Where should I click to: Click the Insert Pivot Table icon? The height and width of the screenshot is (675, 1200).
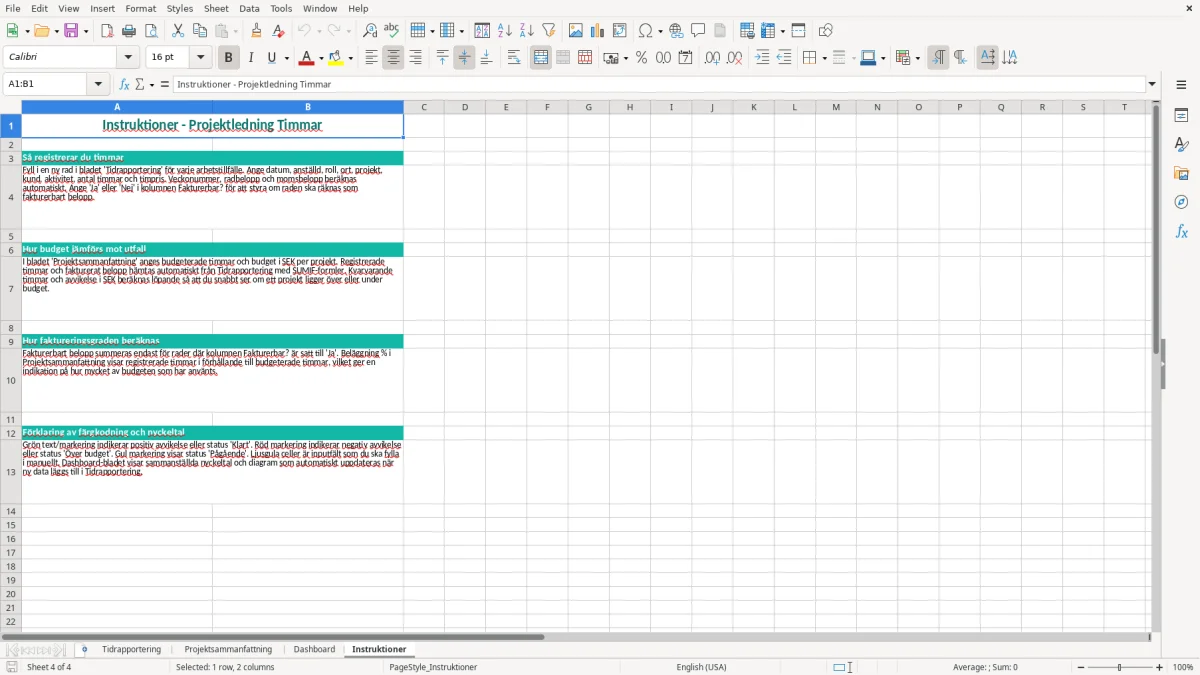[x=620, y=31]
